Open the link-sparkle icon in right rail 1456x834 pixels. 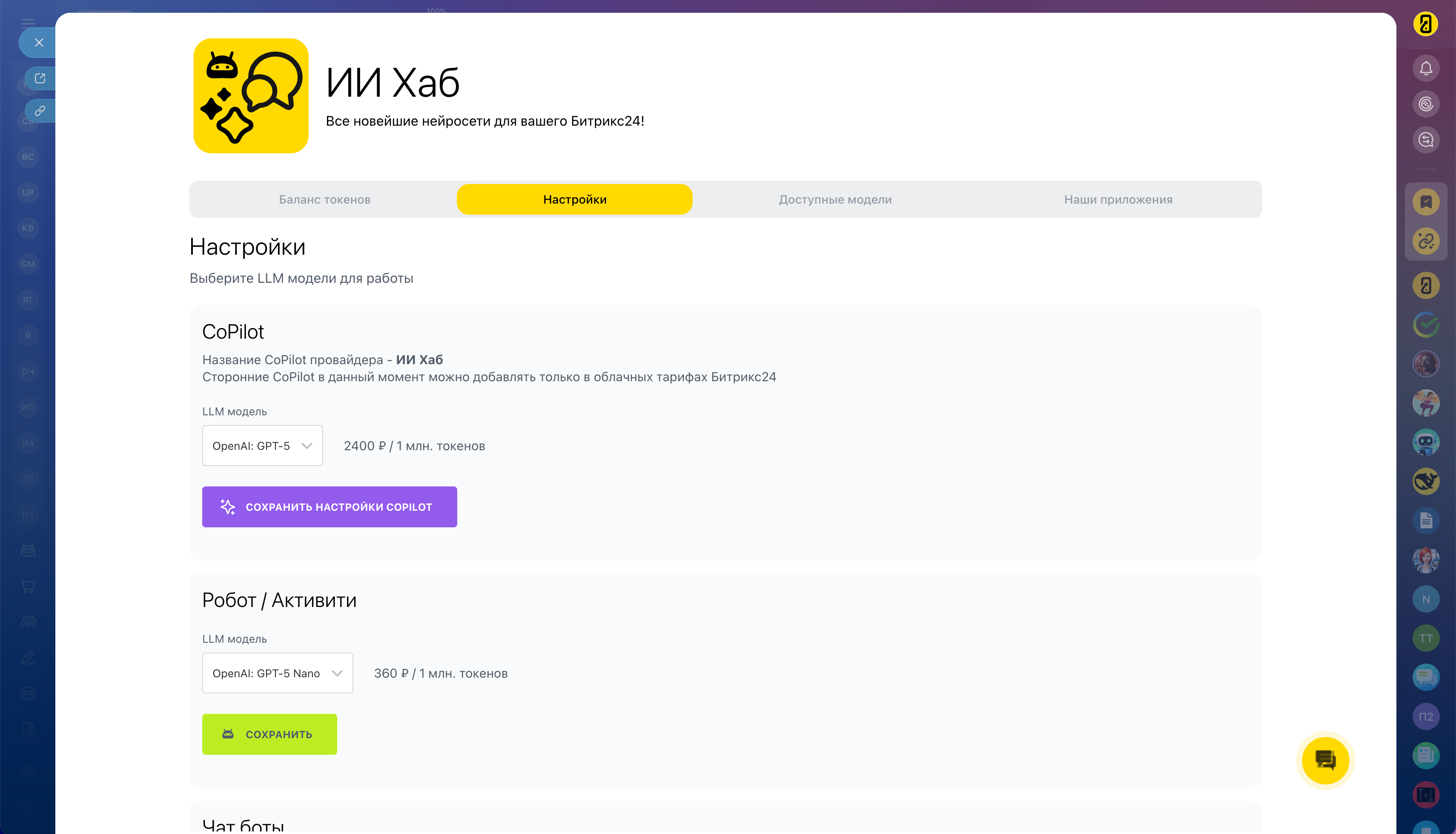pyautogui.click(x=1426, y=241)
